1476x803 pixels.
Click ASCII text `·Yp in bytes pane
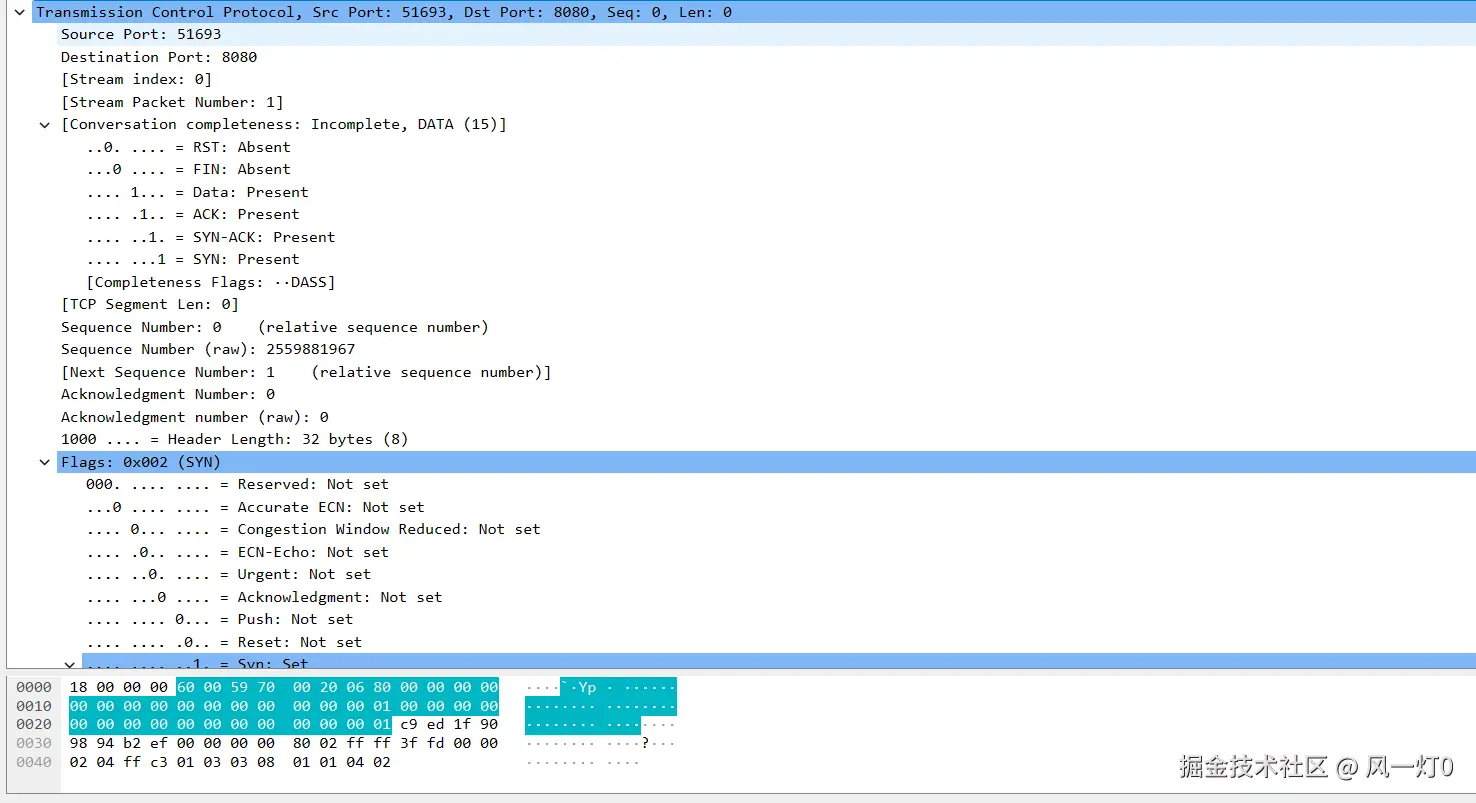pos(578,687)
